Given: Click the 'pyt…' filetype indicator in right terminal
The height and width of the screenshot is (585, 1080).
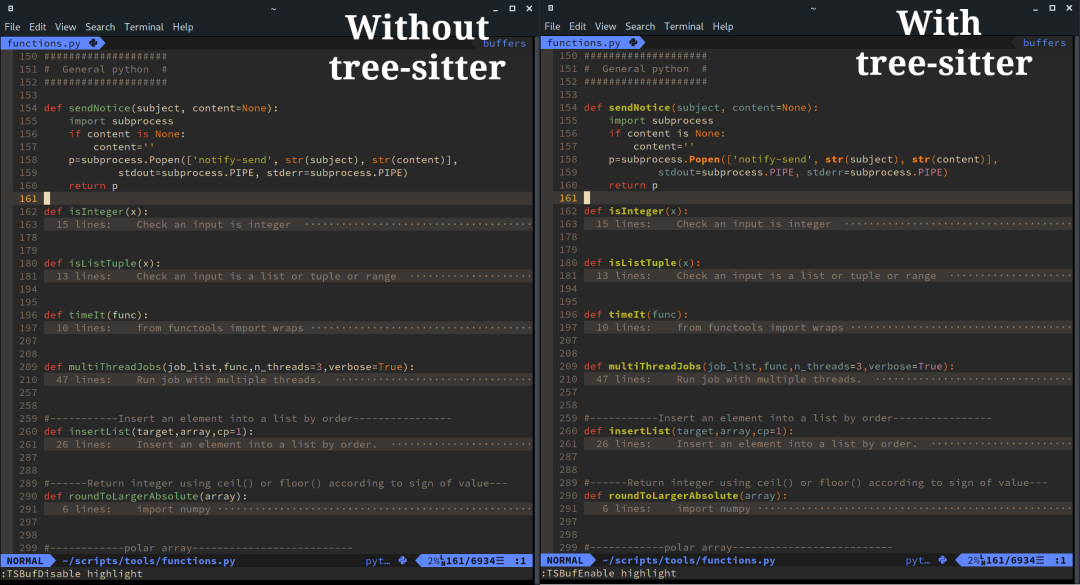Looking at the screenshot, I should (x=917, y=560).
